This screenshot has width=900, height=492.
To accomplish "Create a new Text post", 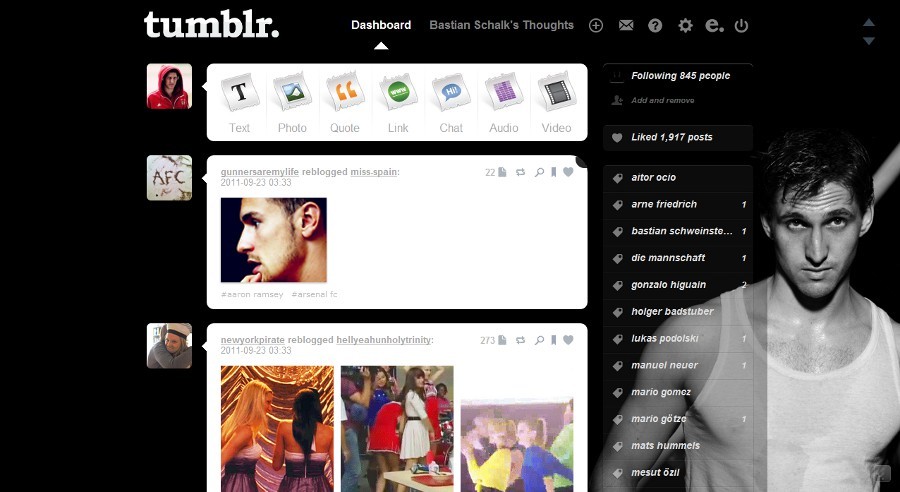I will click(239, 103).
